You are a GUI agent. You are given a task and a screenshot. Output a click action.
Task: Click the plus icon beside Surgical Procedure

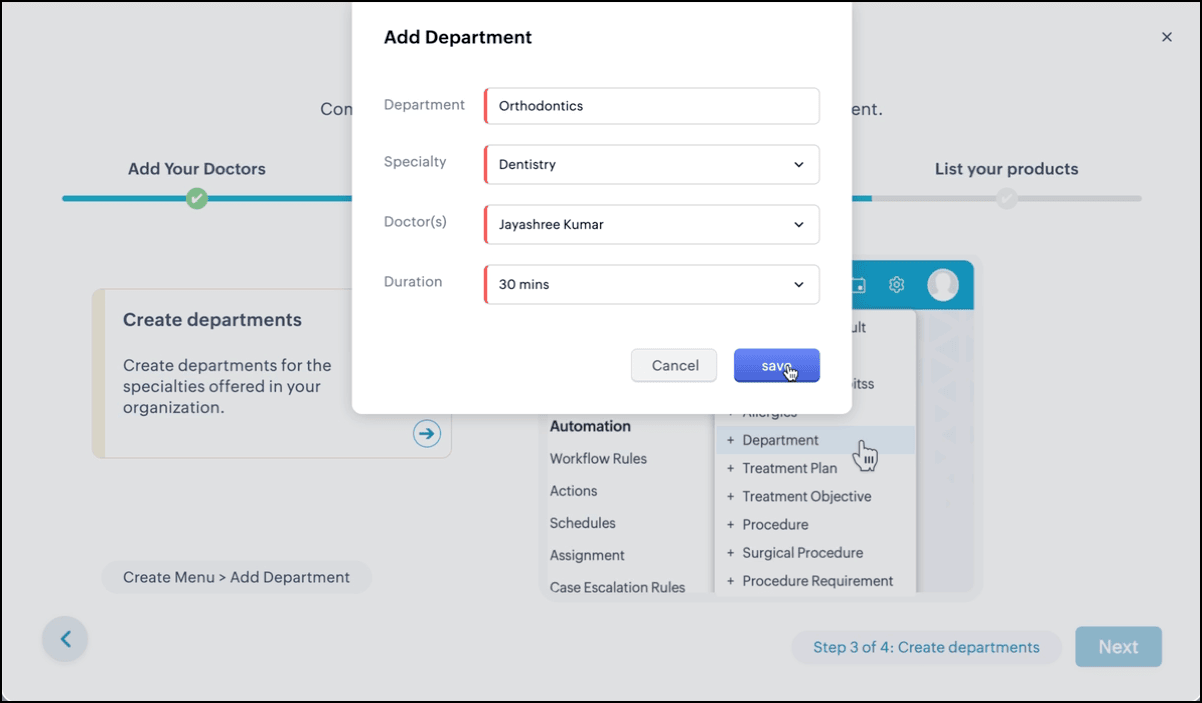tap(731, 553)
